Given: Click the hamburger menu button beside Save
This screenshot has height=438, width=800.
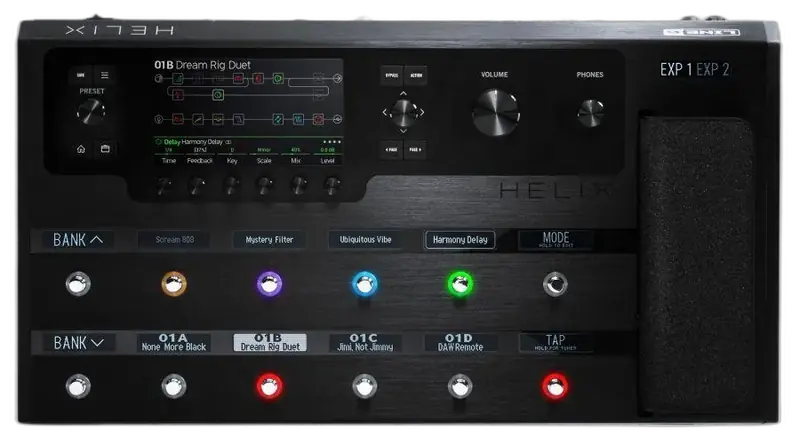Looking at the screenshot, I should [x=105, y=75].
